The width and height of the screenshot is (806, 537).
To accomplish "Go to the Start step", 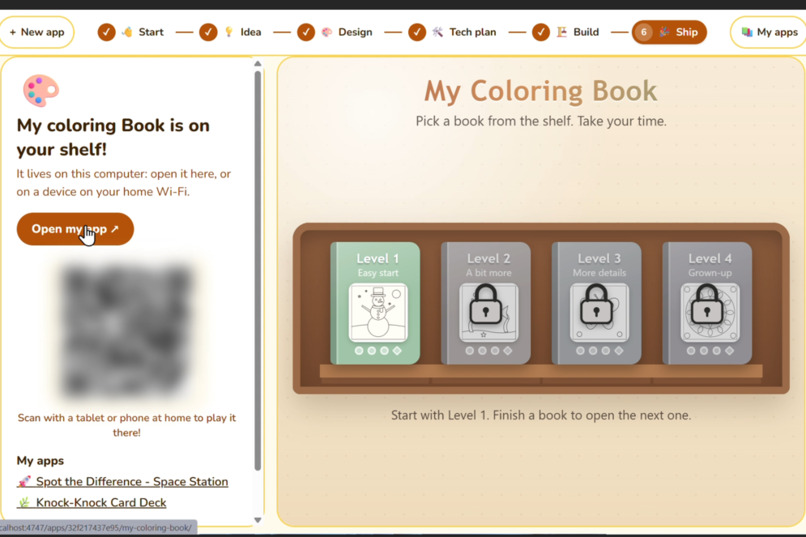I will [x=131, y=32].
